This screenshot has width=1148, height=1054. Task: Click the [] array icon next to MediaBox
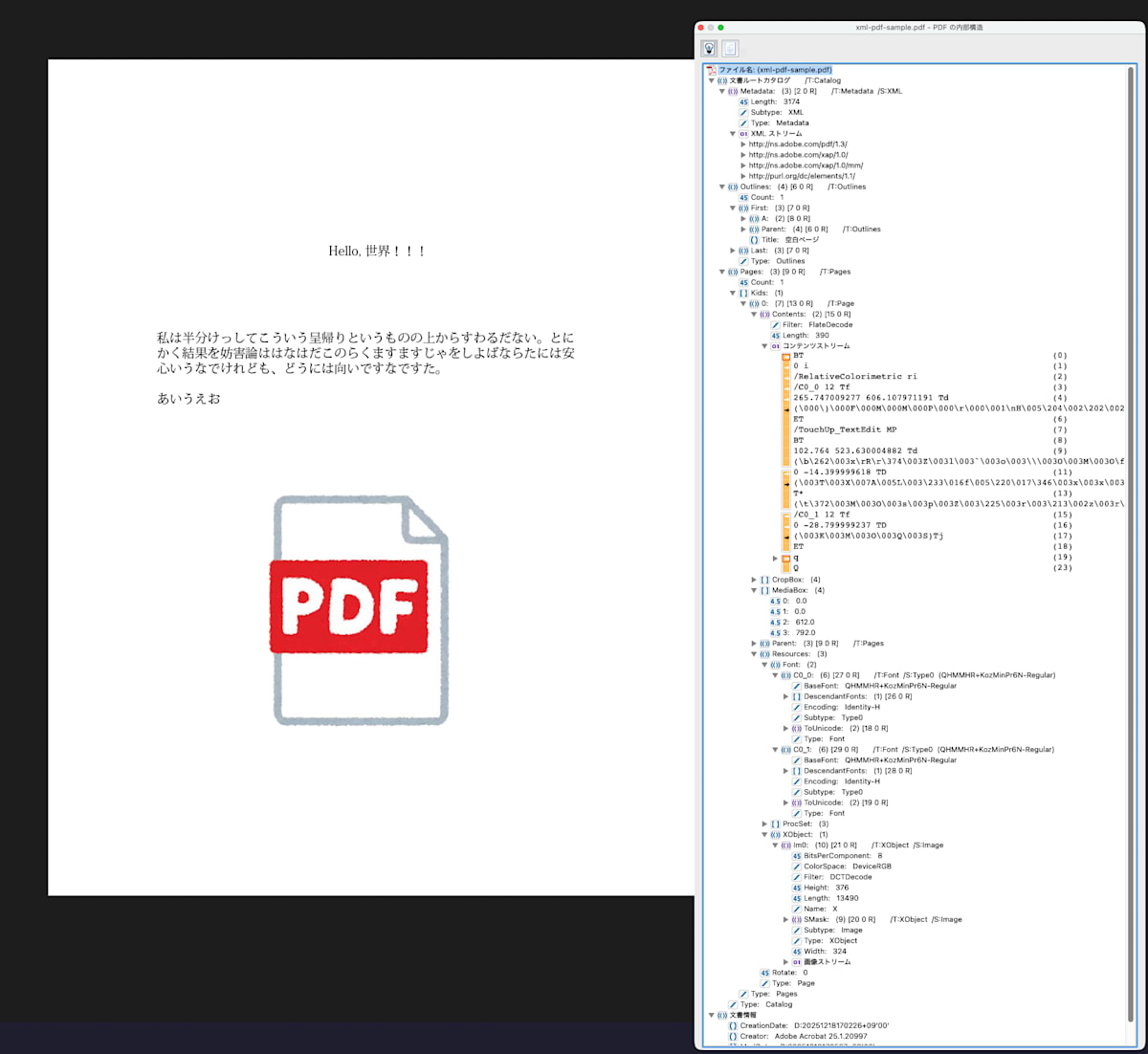(x=763, y=590)
